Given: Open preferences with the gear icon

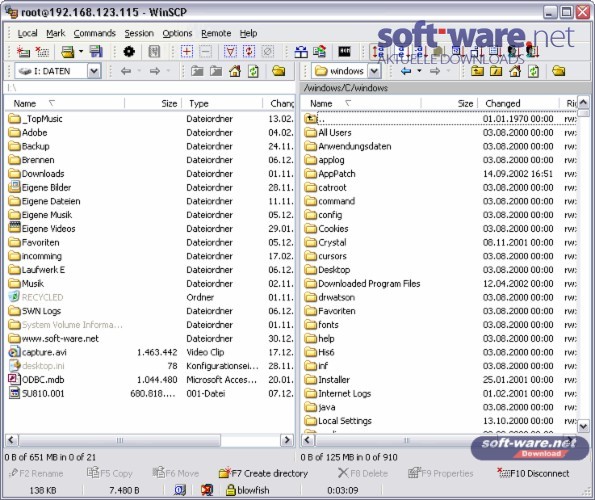Looking at the screenshot, I should pos(129,51).
